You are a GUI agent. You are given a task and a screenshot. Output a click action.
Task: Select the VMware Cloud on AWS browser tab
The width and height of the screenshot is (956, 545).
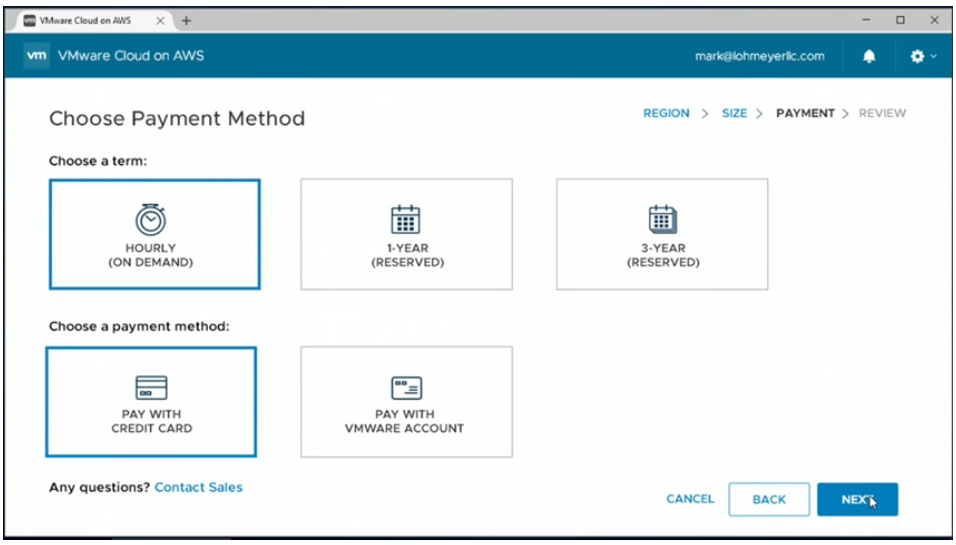[x=94, y=20]
